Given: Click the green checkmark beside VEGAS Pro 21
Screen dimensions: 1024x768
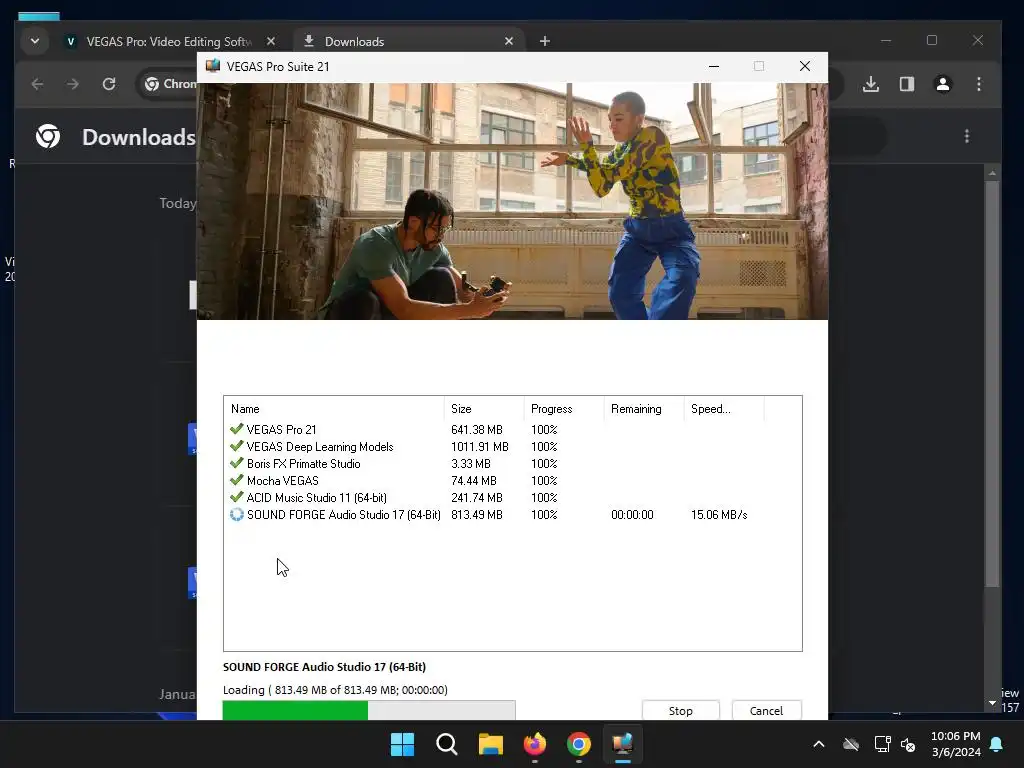Looking at the screenshot, I should click(236, 429).
